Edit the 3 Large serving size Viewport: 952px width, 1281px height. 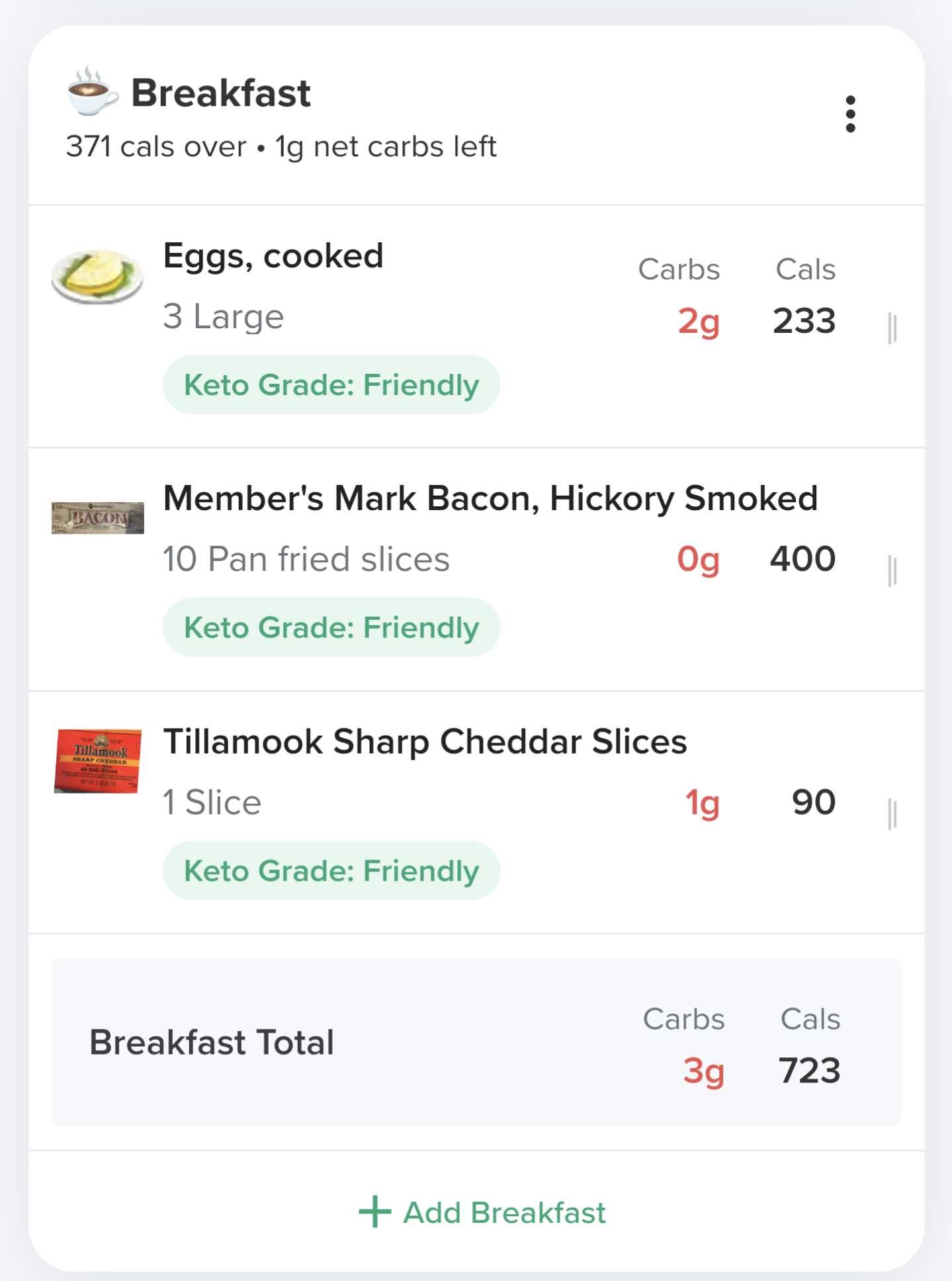[x=224, y=316]
